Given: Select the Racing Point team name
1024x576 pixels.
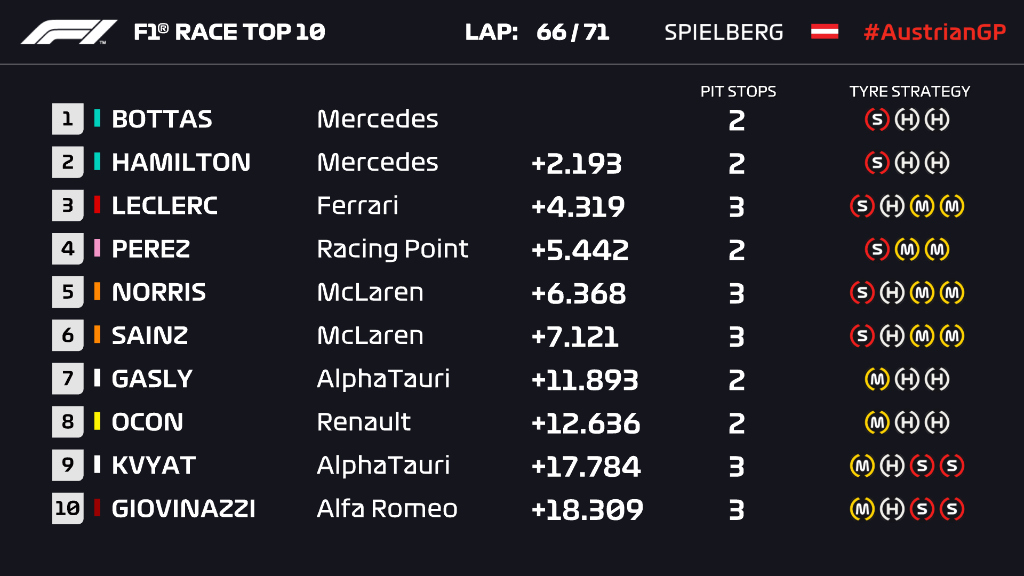Looking at the screenshot, I should [392, 249].
